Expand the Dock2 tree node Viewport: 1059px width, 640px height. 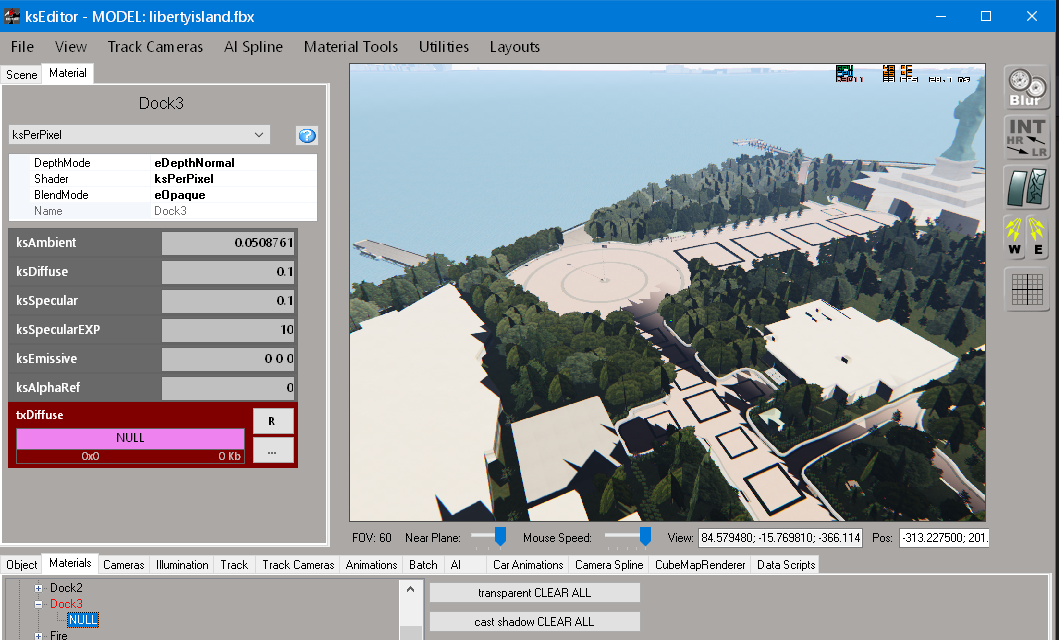38,588
